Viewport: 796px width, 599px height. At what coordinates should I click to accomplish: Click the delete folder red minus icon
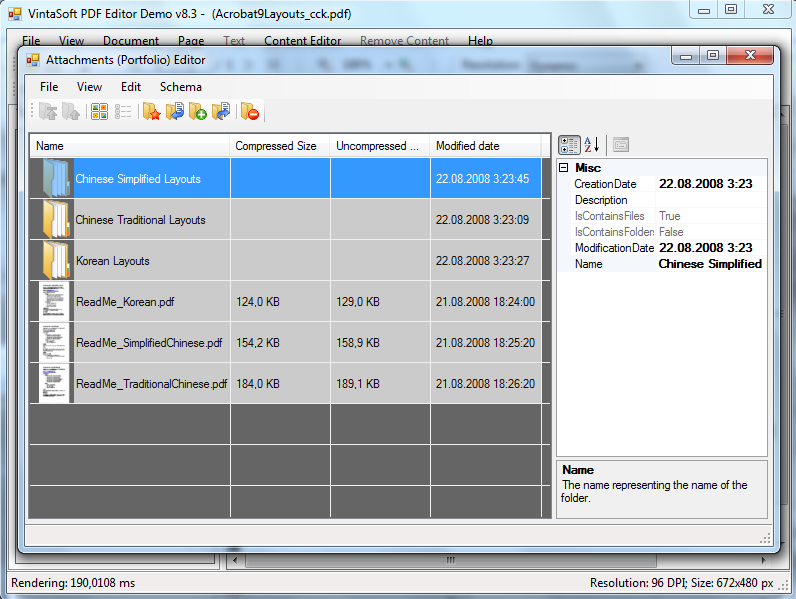250,111
